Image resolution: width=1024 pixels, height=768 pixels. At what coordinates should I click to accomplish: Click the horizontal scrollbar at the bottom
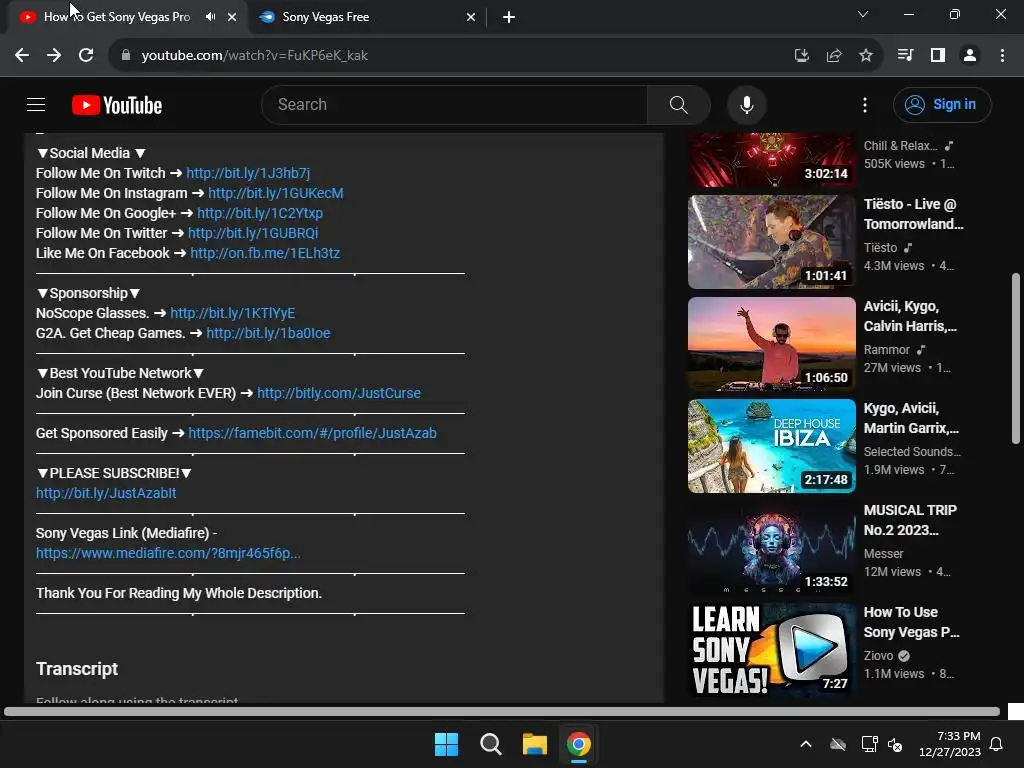(x=502, y=712)
